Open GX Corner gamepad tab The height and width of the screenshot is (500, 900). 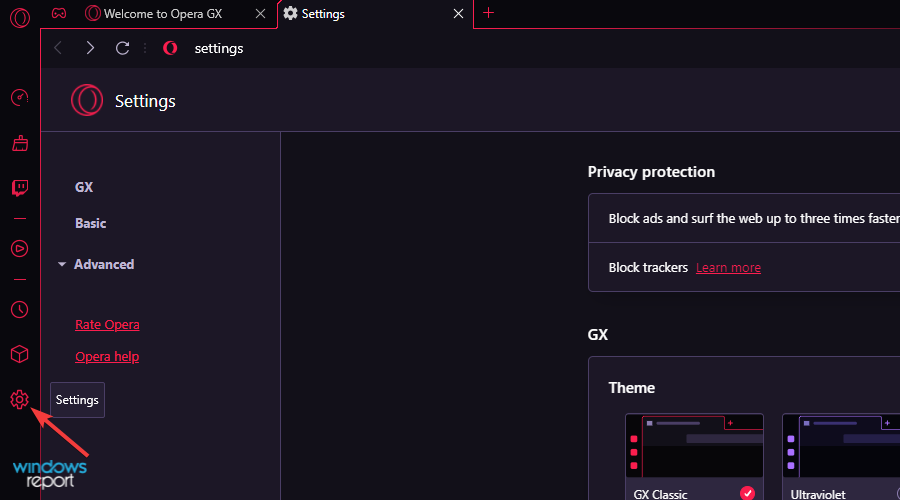pyautogui.click(x=59, y=13)
